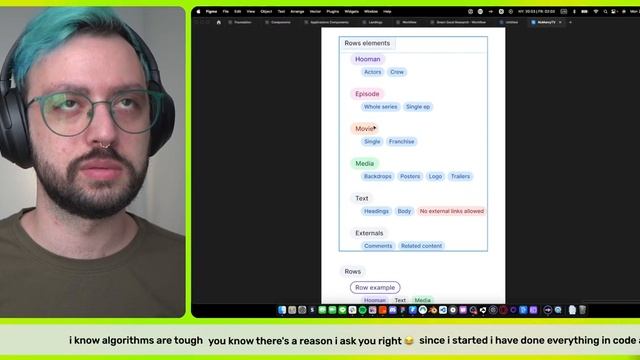Select the Single ep chip
The image size is (640, 360).
[x=418, y=107]
